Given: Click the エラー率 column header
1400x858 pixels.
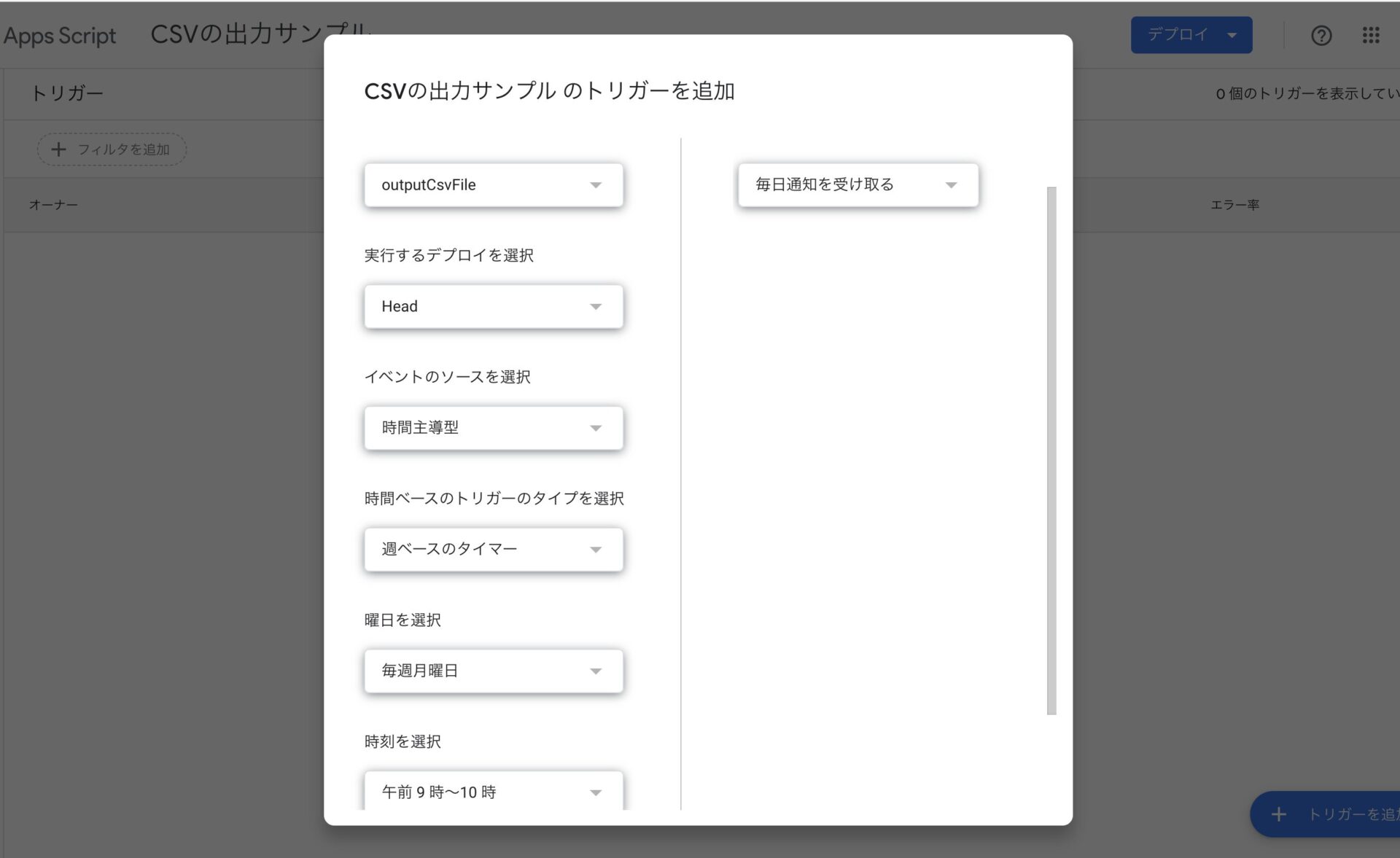Looking at the screenshot, I should click(1234, 205).
